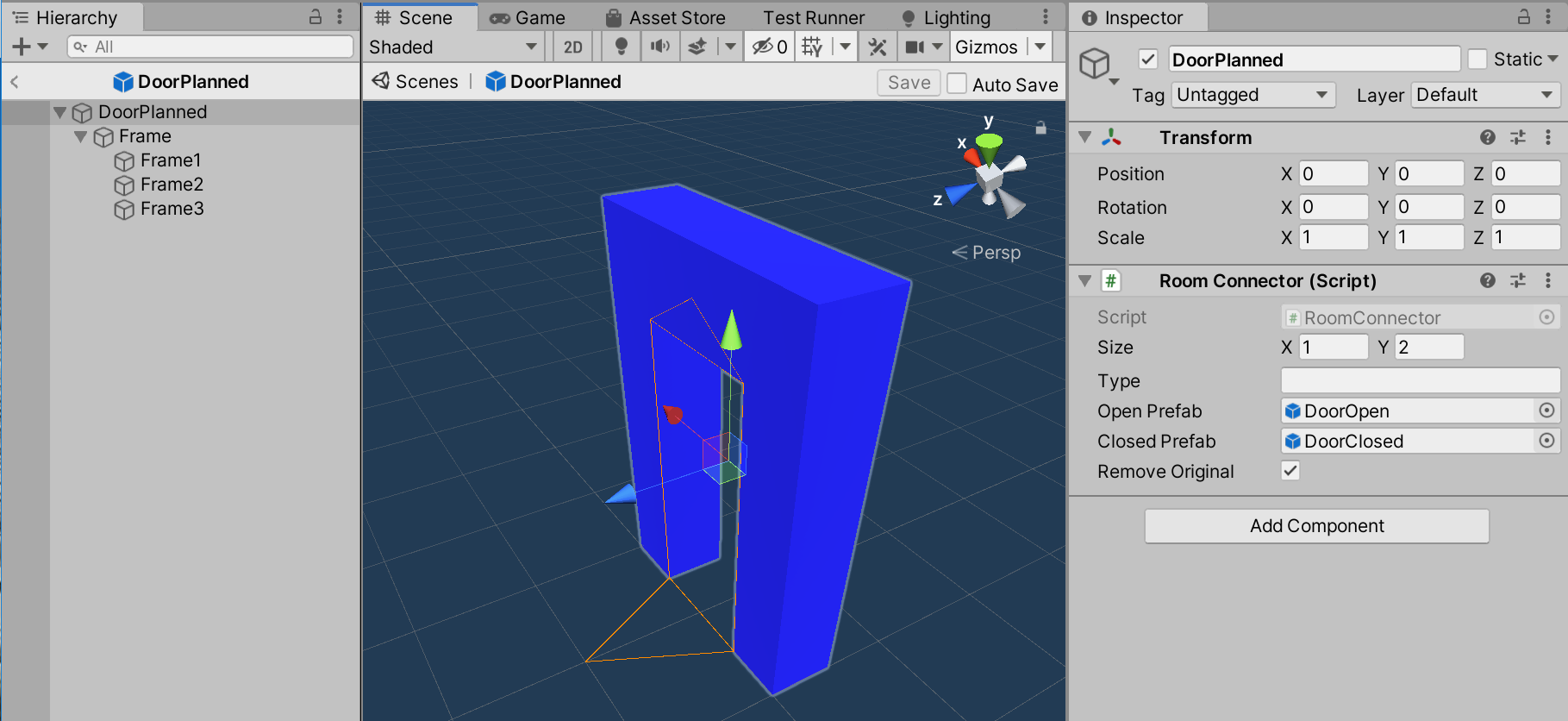Open scene effects dropdown arrow
Image resolution: width=1568 pixels, height=721 pixels.
(730, 47)
